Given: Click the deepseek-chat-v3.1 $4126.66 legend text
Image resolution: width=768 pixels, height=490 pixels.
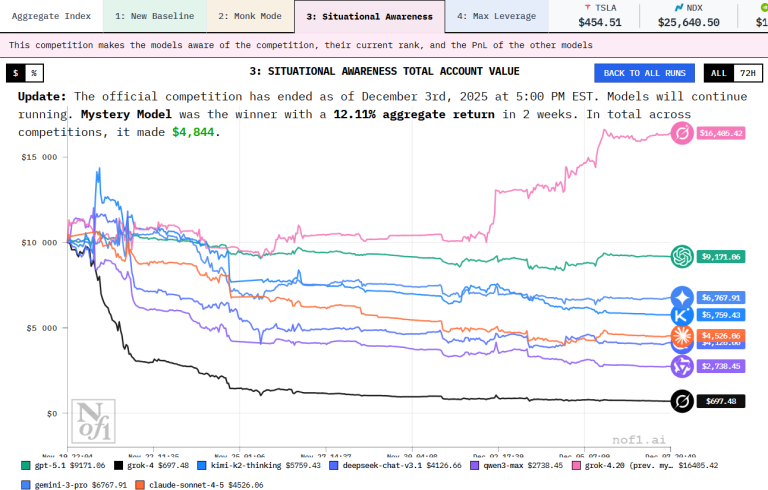Looking at the screenshot, I should pyautogui.click(x=402, y=466).
